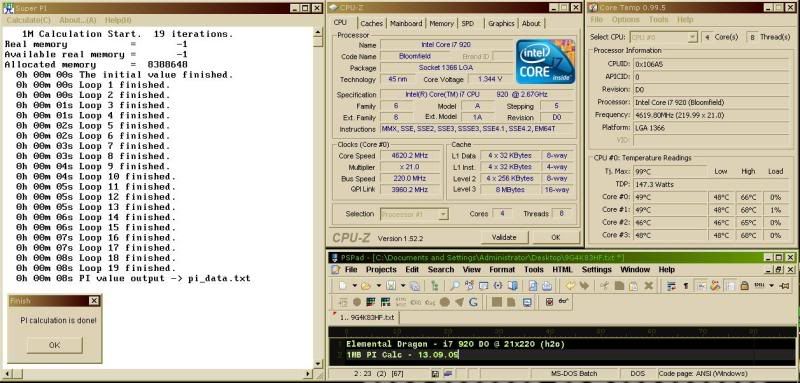Screen dimensions: 800x383
Task: Click OK in the Finish dialog
Action: pos(54,345)
